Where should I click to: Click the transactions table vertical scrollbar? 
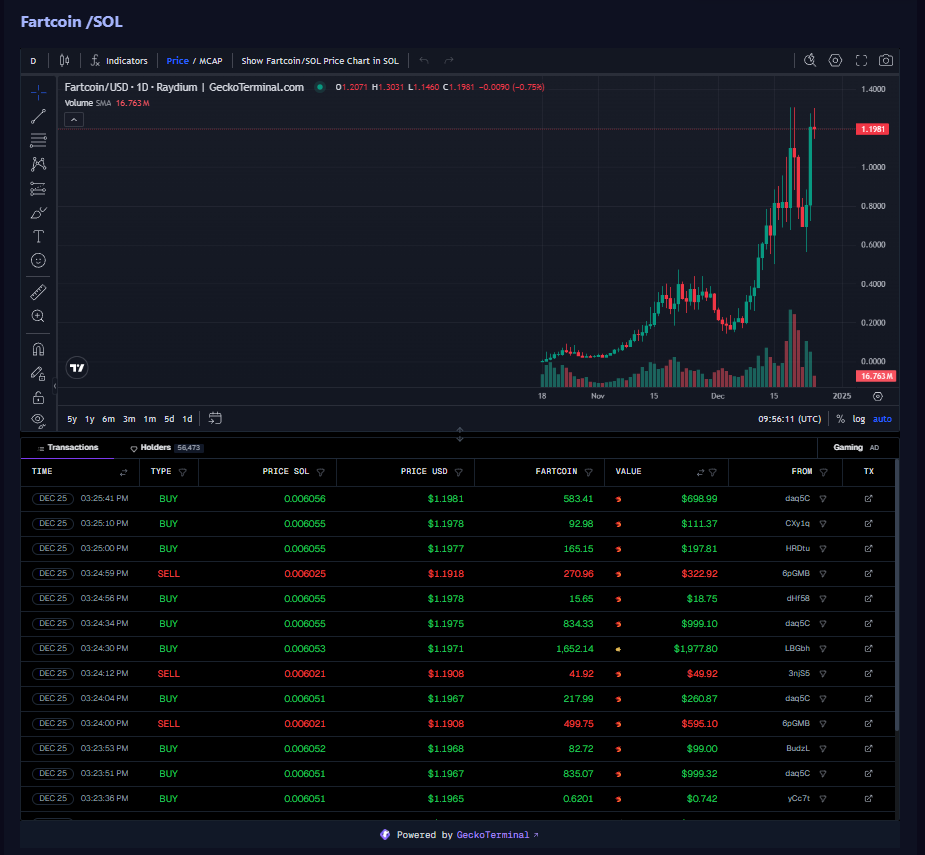point(897,596)
